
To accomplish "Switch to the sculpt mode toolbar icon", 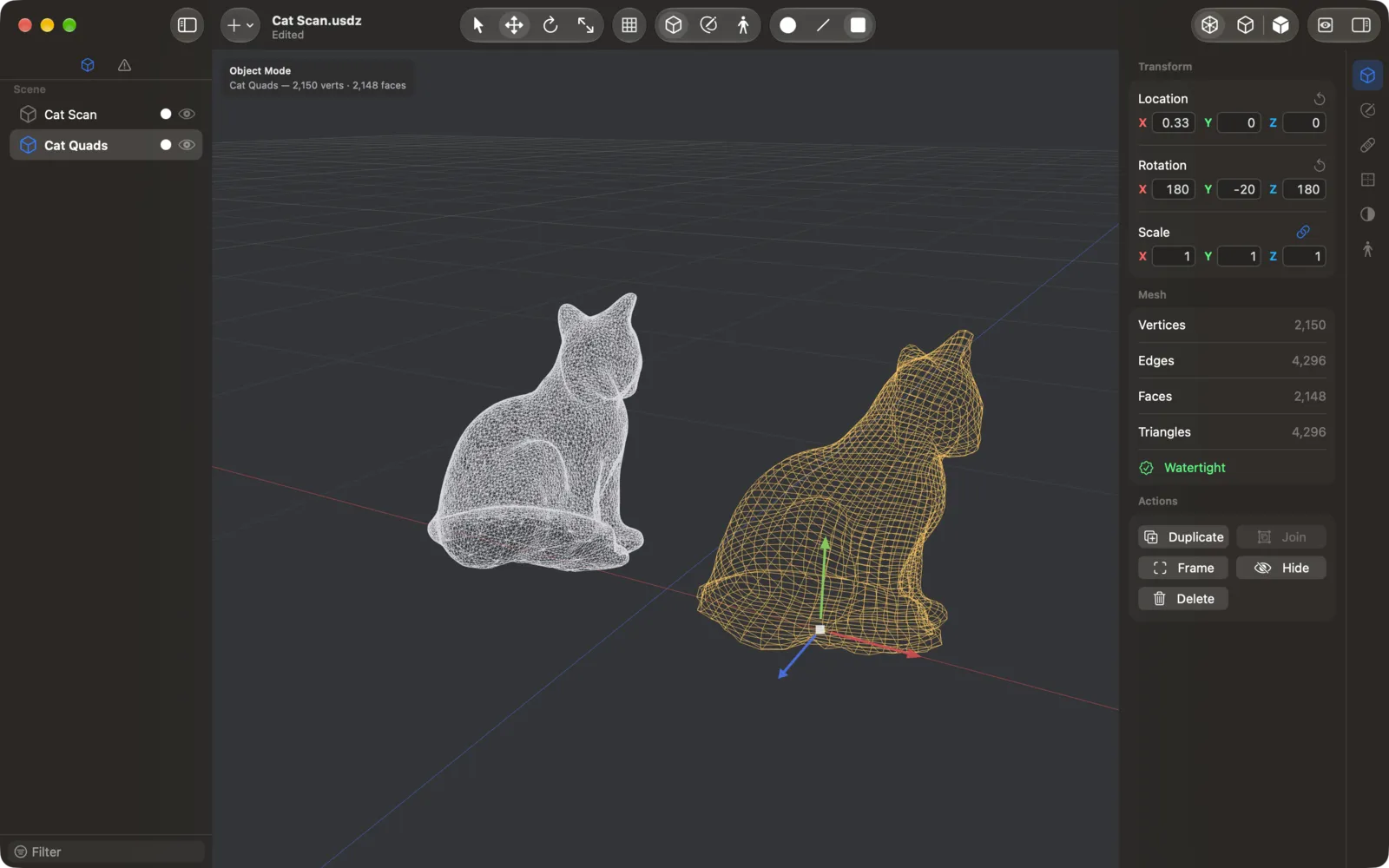I will [x=708, y=25].
